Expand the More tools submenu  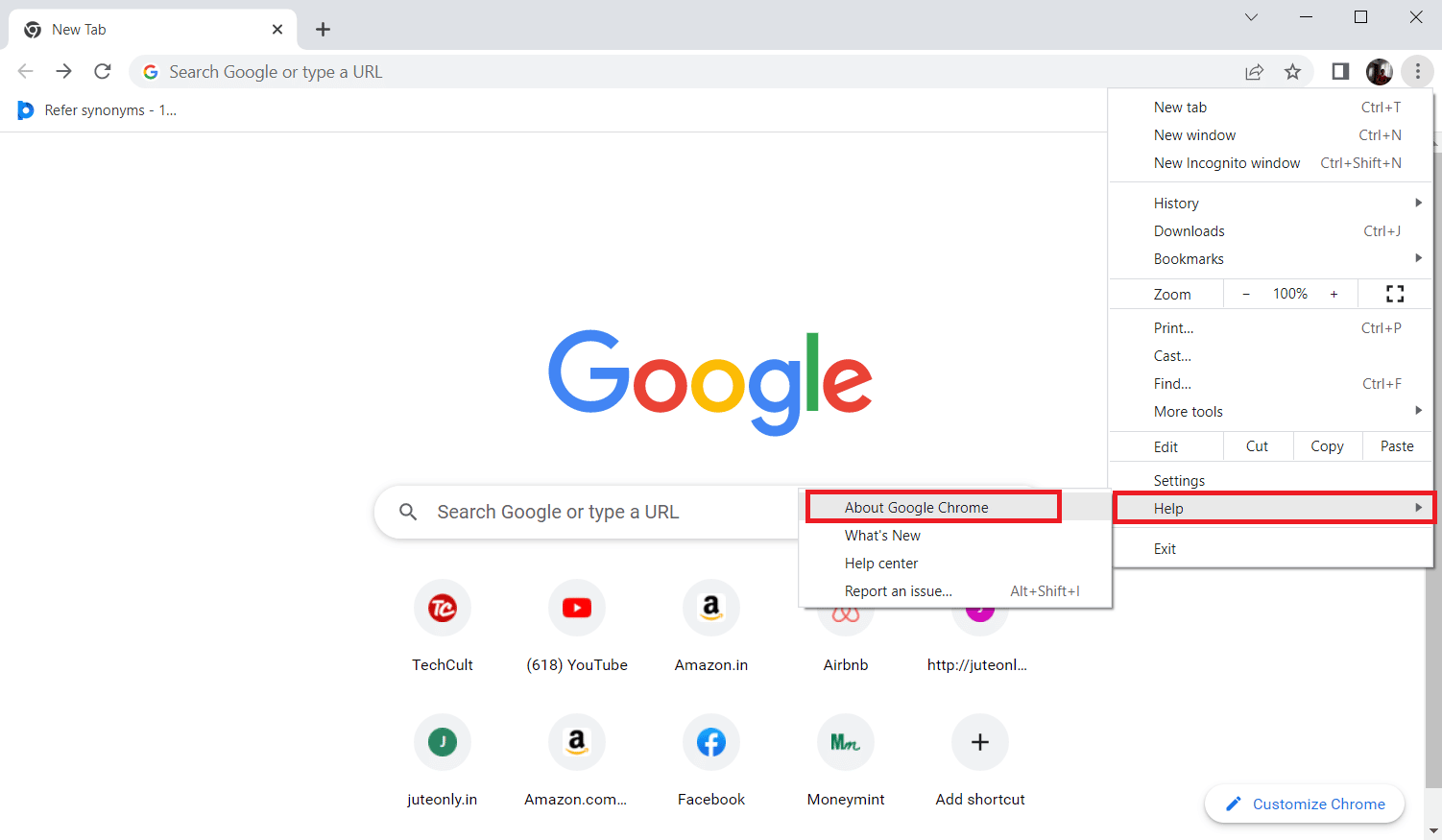(x=1271, y=412)
